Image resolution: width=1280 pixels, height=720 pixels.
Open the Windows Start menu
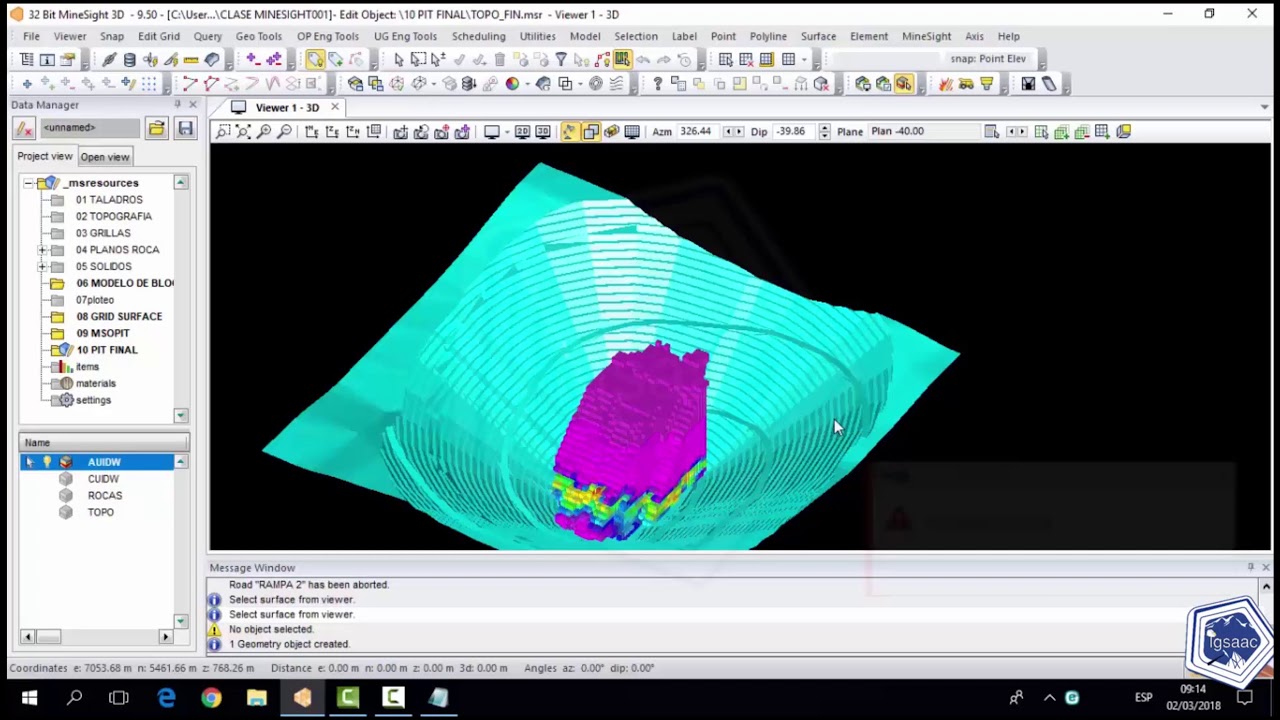[x=29, y=698]
